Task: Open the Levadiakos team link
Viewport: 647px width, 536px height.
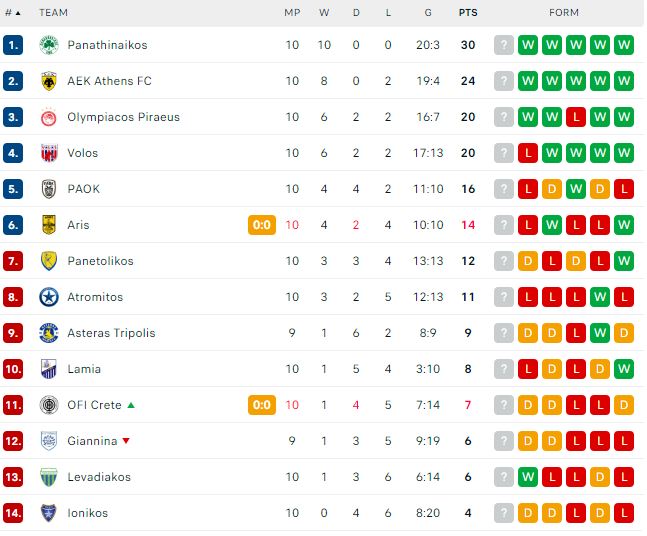Action: click(99, 477)
